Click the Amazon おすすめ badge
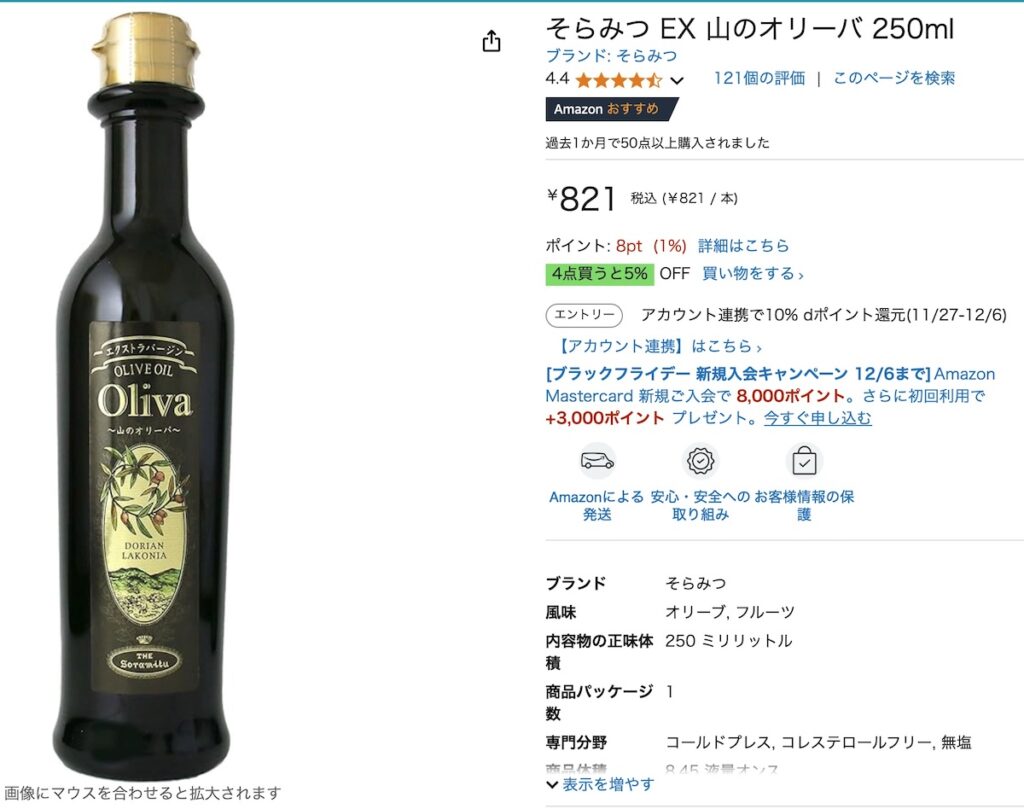Screen dimensions: 1024x809 point(612,109)
